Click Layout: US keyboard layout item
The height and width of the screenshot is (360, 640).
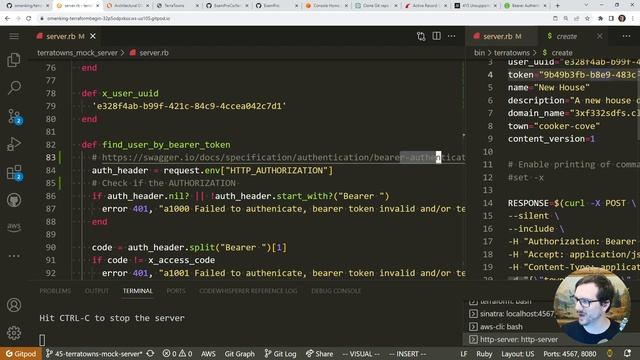[x=518, y=353]
